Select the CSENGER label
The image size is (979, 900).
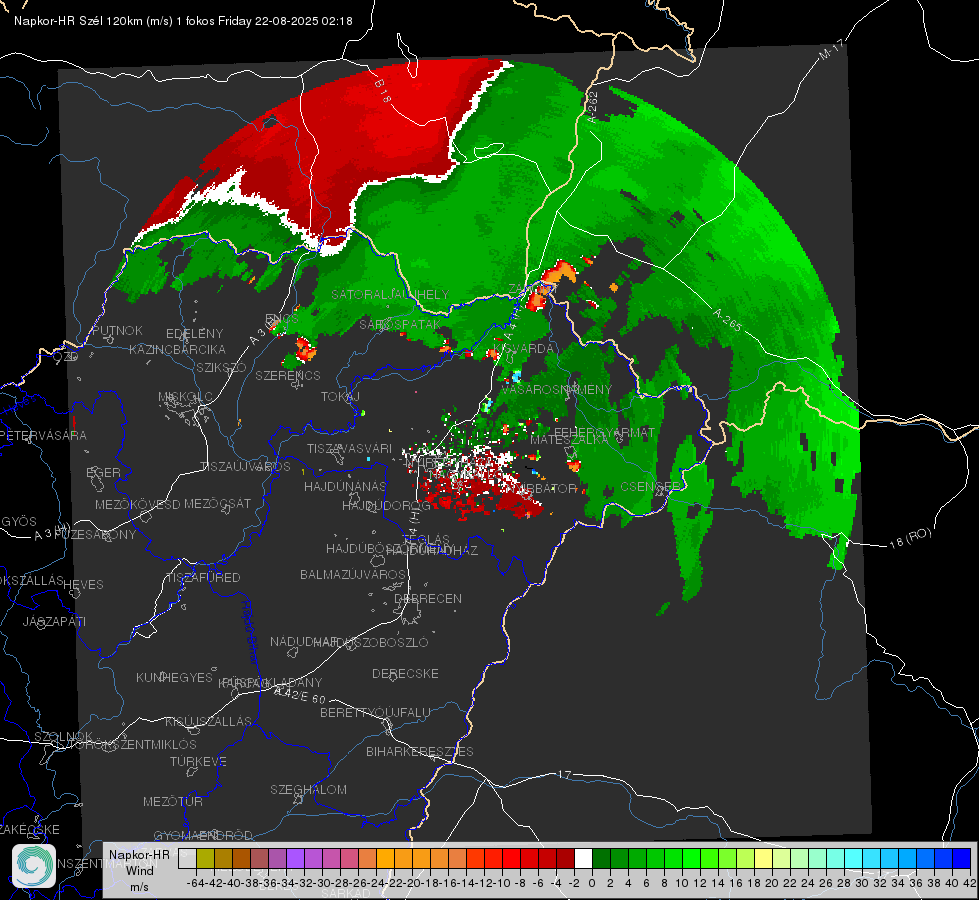coord(650,486)
